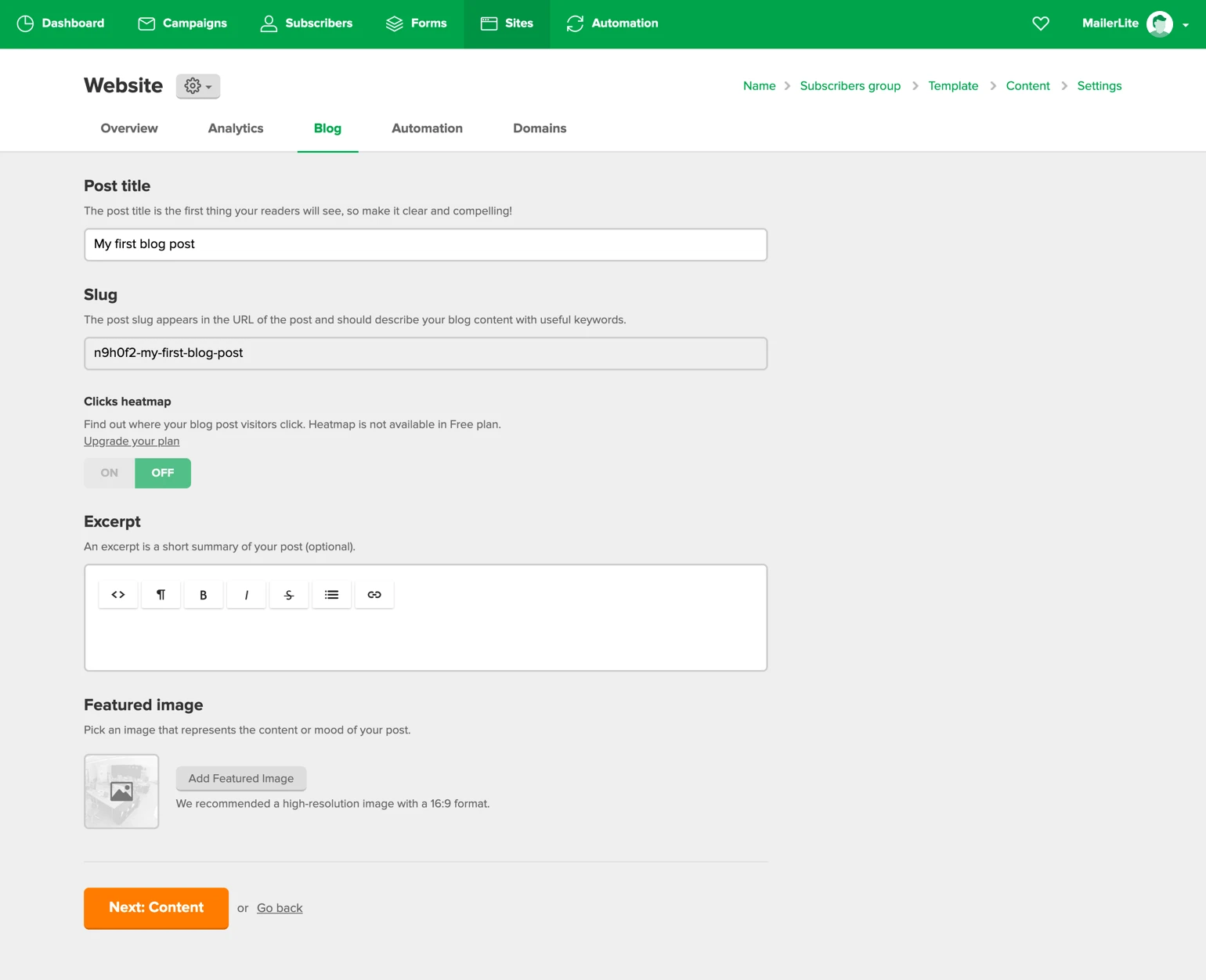Apply strikethrough formatting in excerpt toolbar
1206x980 pixels.
click(289, 595)
